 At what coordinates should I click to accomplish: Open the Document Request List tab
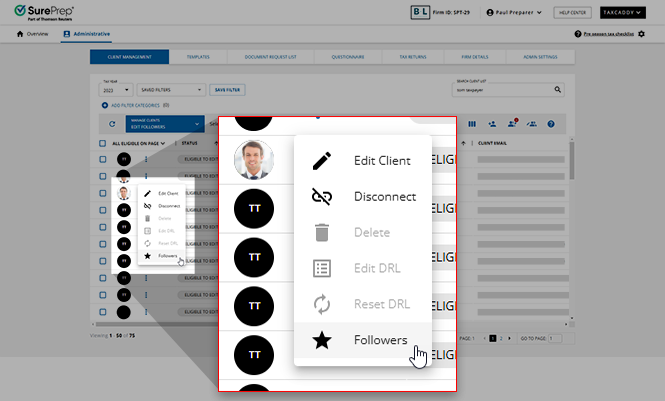[271, 57]
